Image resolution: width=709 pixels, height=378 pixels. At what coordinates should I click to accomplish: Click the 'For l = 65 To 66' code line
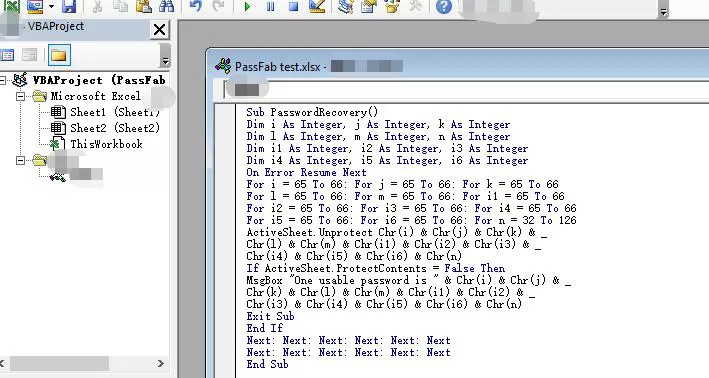click(405, 196)
